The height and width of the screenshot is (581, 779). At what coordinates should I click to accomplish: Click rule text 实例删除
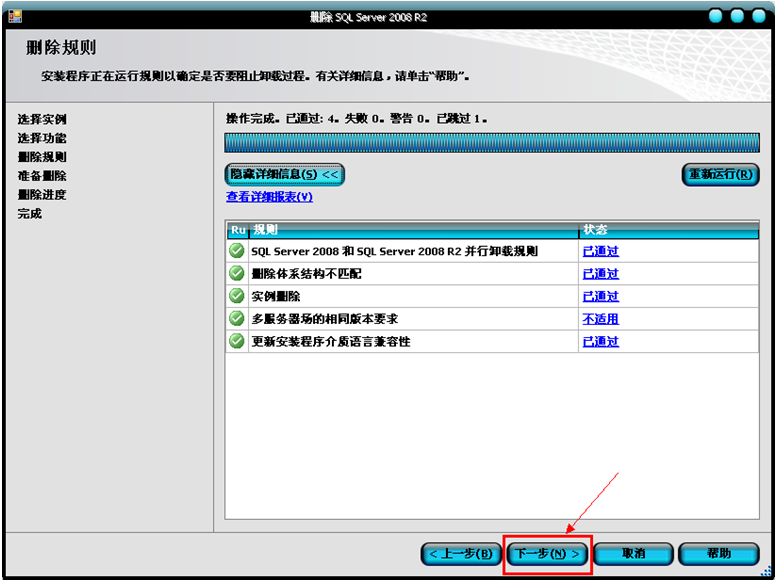275,297
